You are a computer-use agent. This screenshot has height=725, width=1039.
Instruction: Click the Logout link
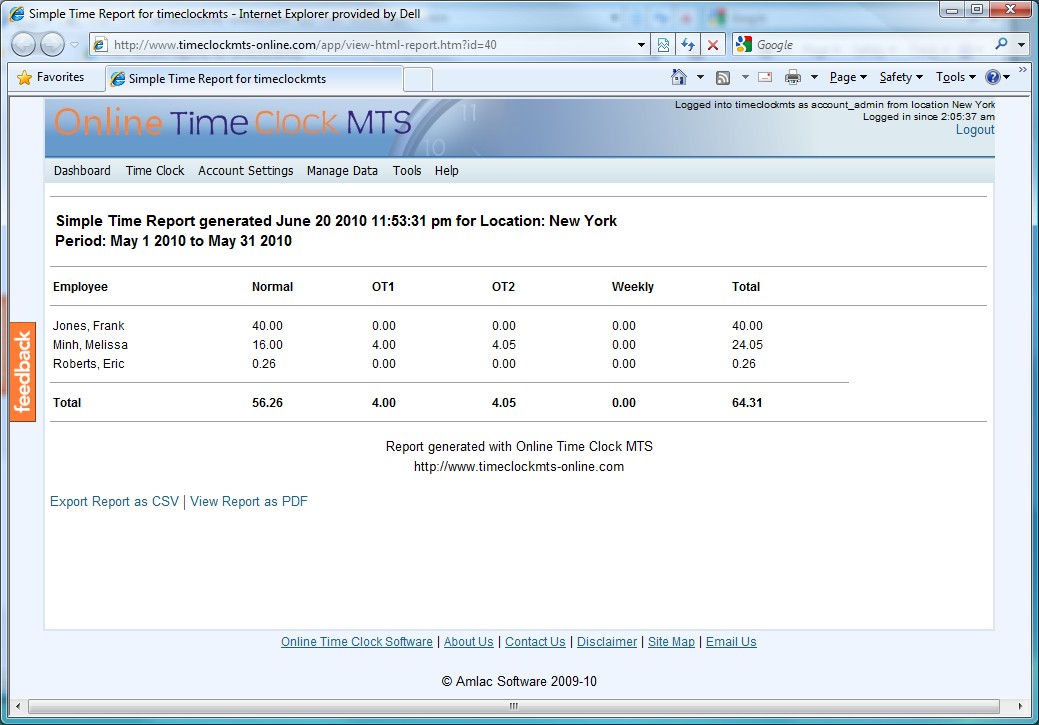click(975, 130)
